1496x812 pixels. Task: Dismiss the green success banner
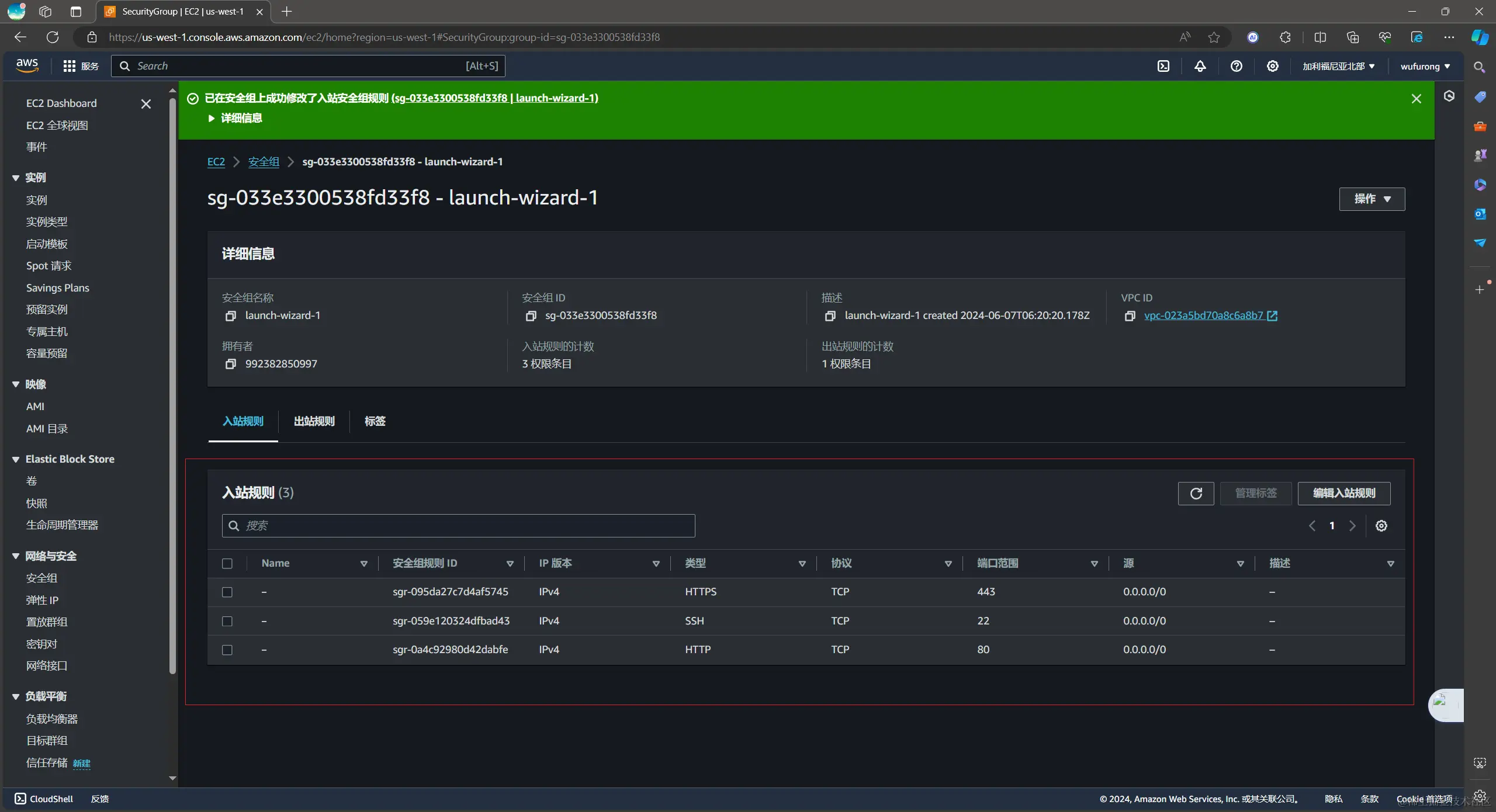[1416, 99]
